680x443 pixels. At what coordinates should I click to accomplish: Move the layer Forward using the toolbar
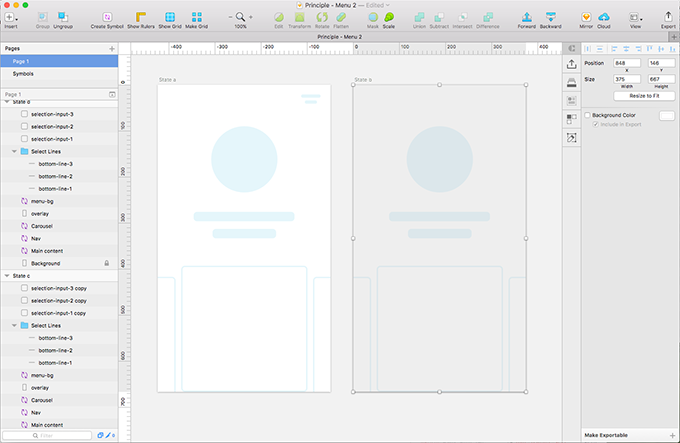(527, 17)
